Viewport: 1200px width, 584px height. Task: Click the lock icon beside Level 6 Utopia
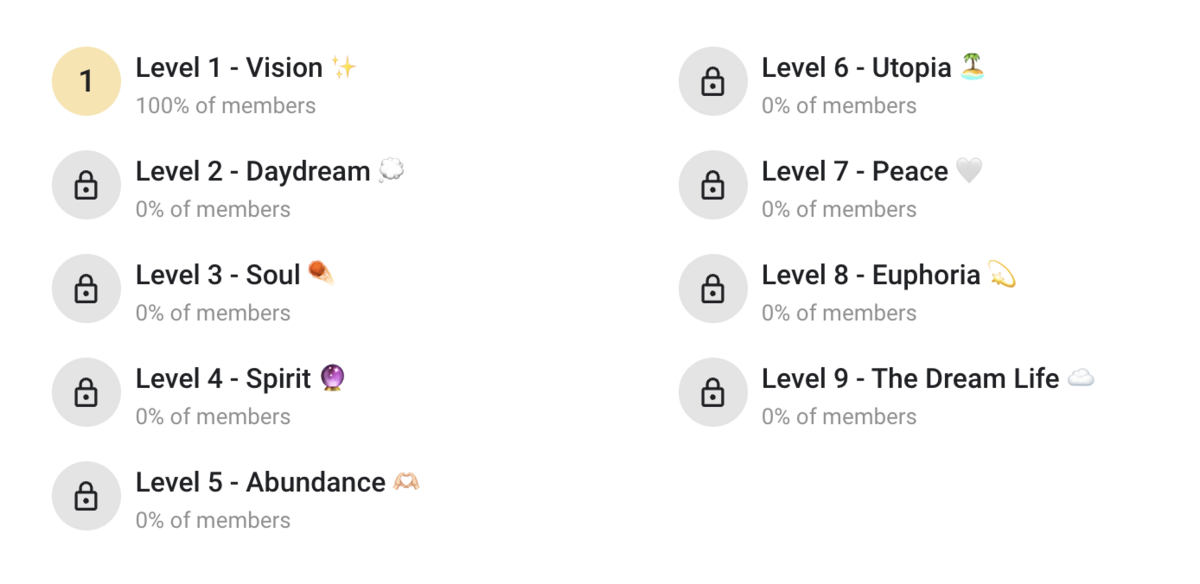tap(713, 81)
